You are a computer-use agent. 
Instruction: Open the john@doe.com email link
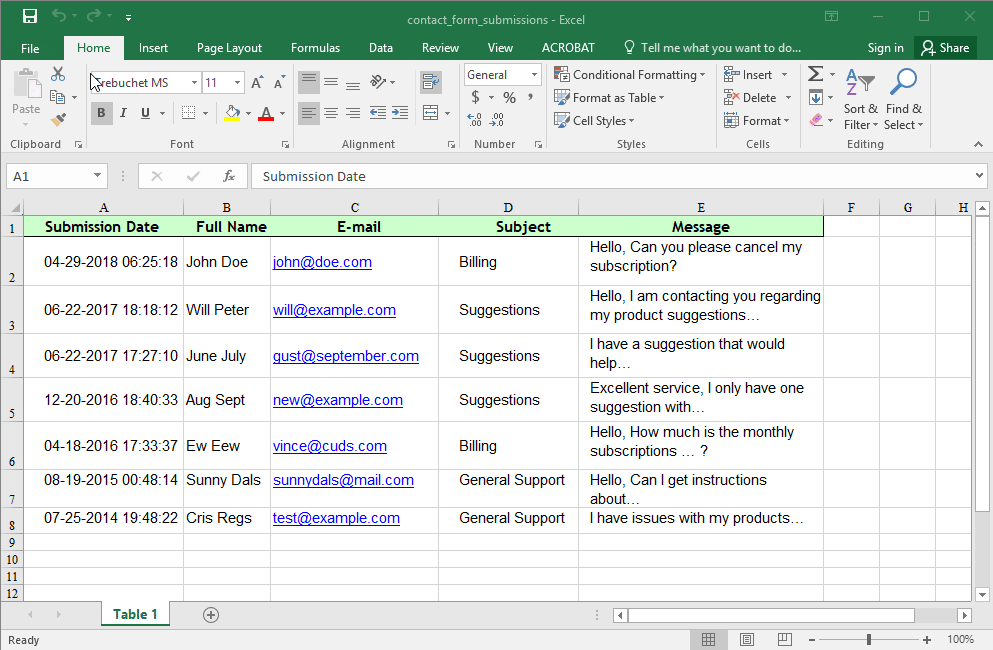322,262
